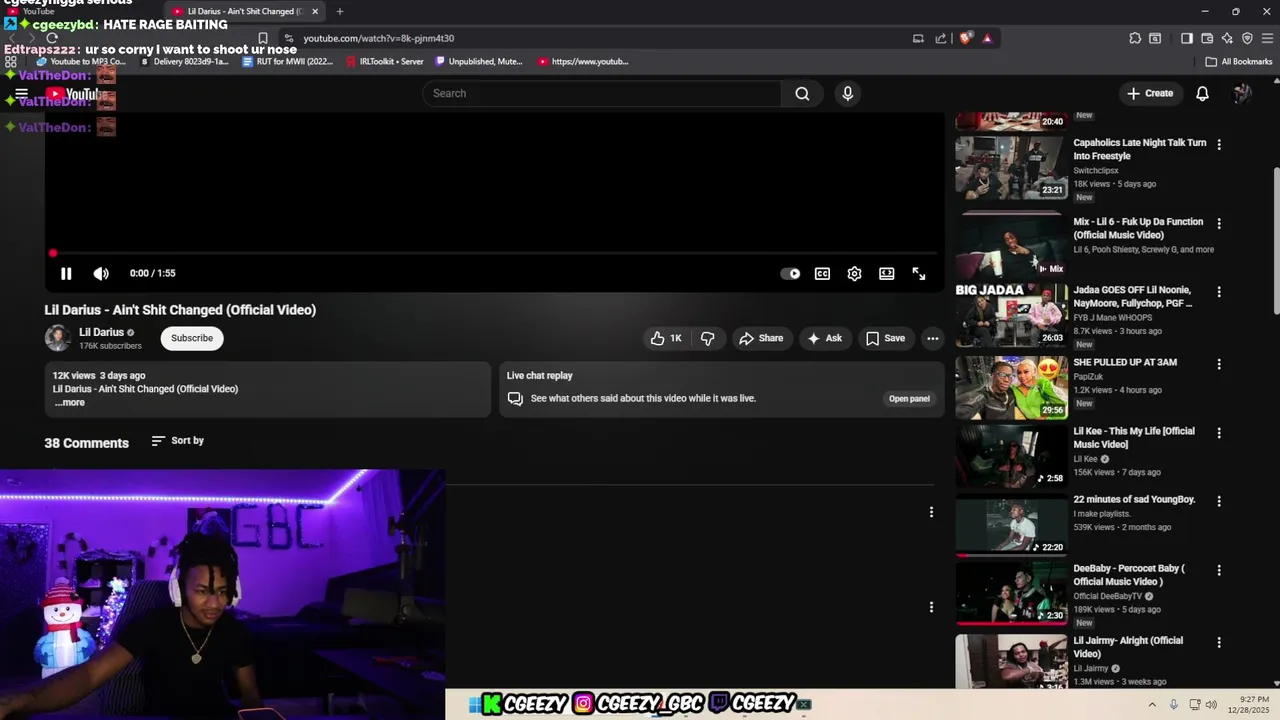Switch player to theater mode
The height and width of the screenshot is (720, 1280).
point(886,274)
